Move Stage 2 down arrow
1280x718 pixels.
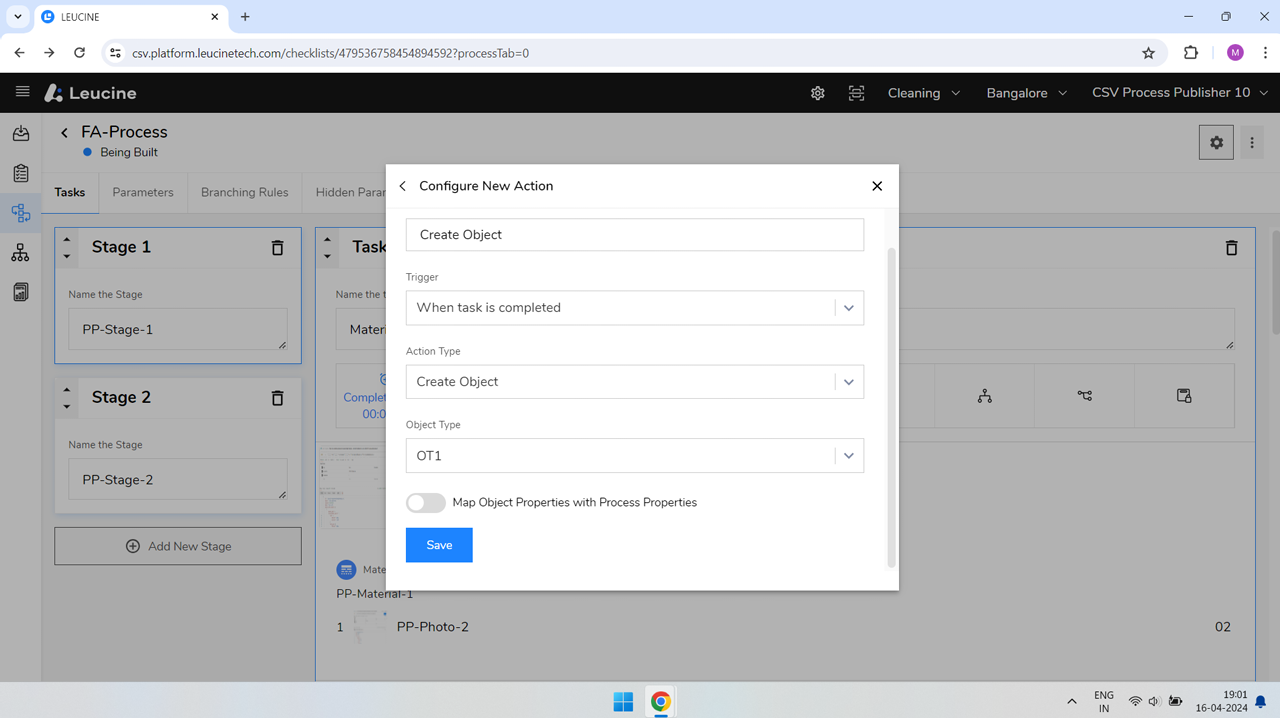pos(67,406)
